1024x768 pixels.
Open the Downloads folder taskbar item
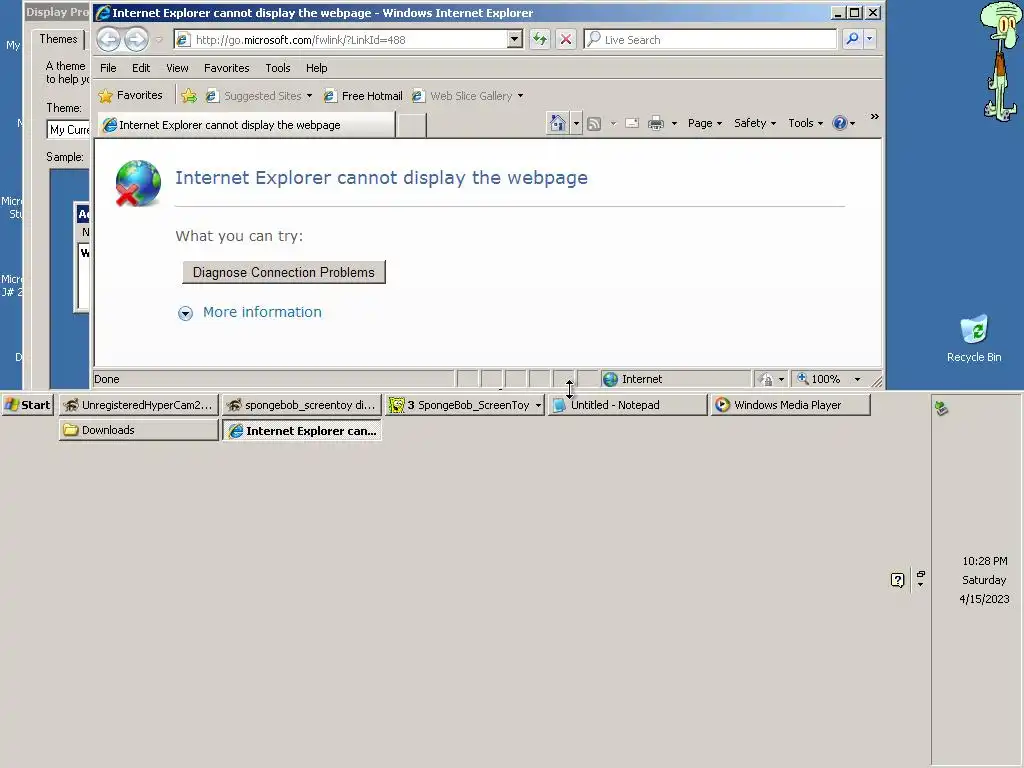click(x=138, y=430)
